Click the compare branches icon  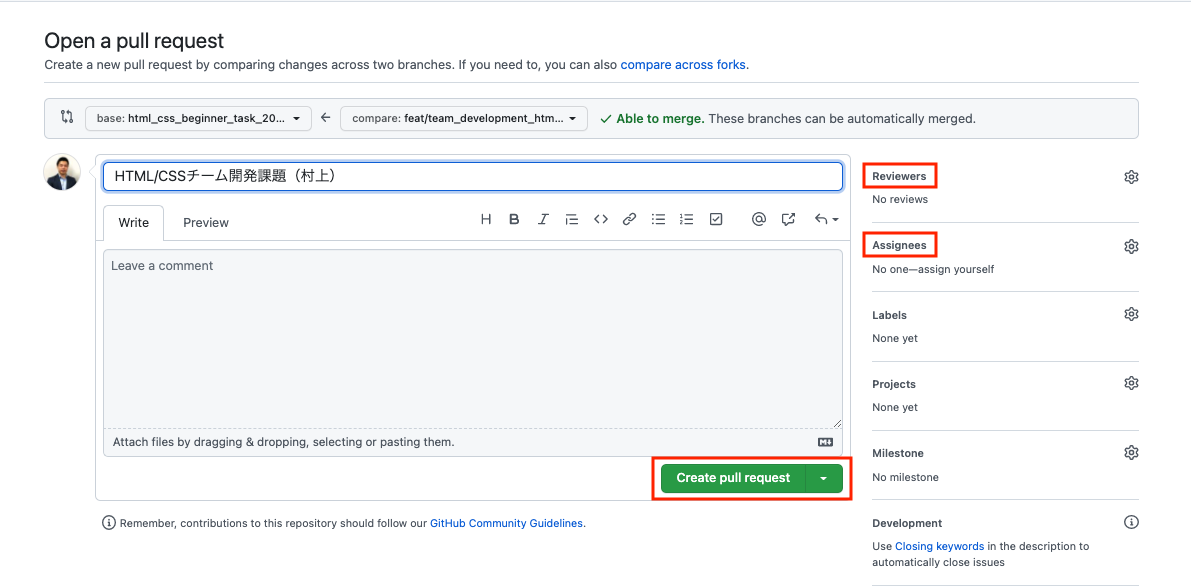[67, 118]
